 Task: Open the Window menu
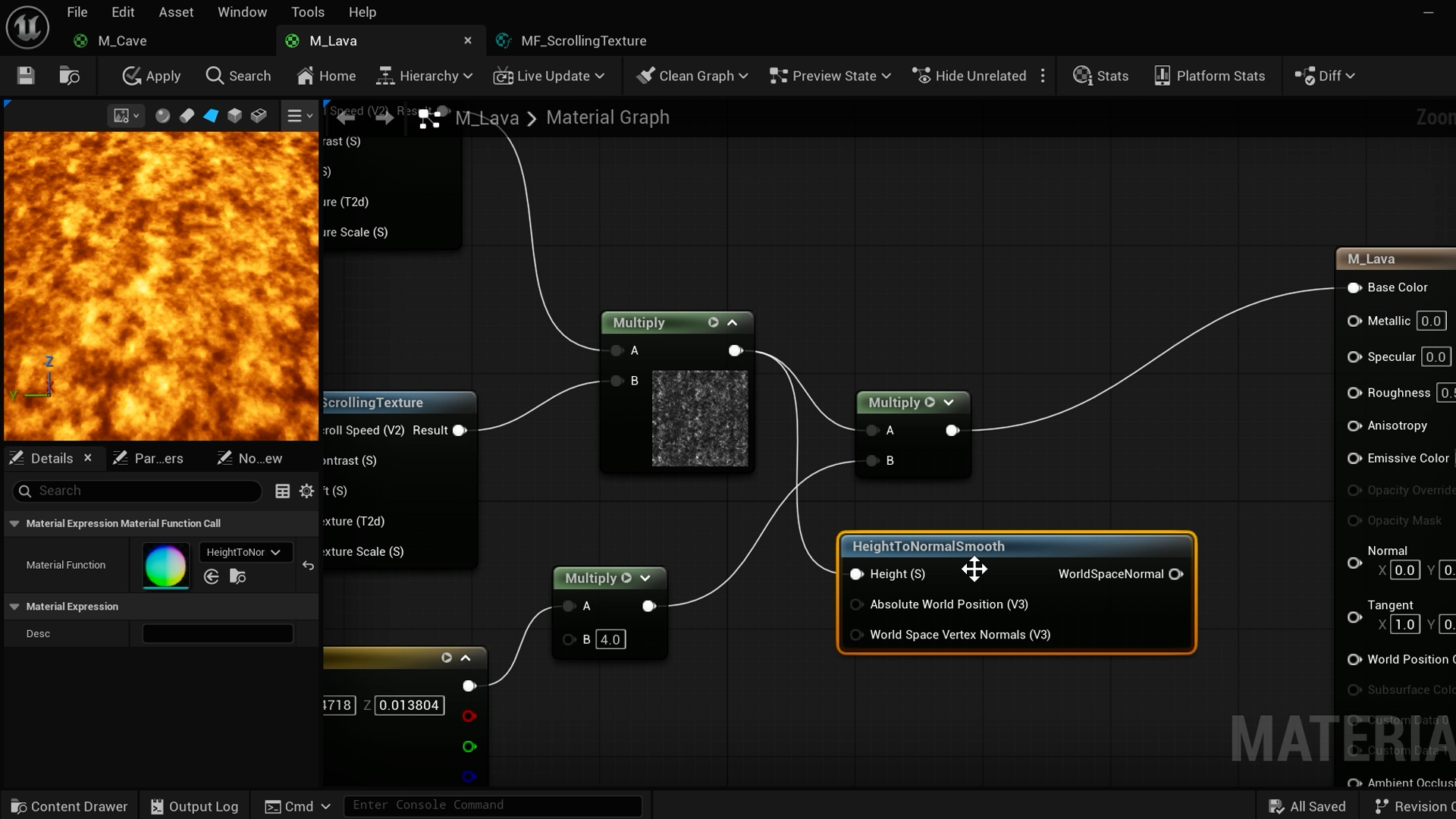242,12
